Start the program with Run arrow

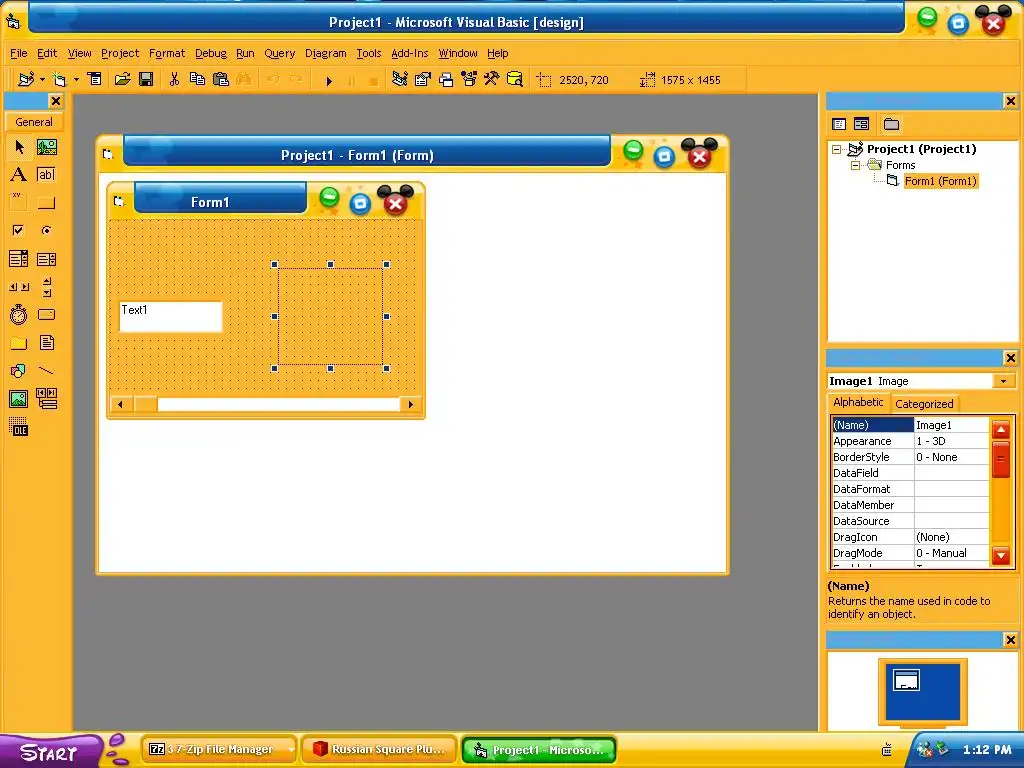pyautogui.click(x=329, y=80)
